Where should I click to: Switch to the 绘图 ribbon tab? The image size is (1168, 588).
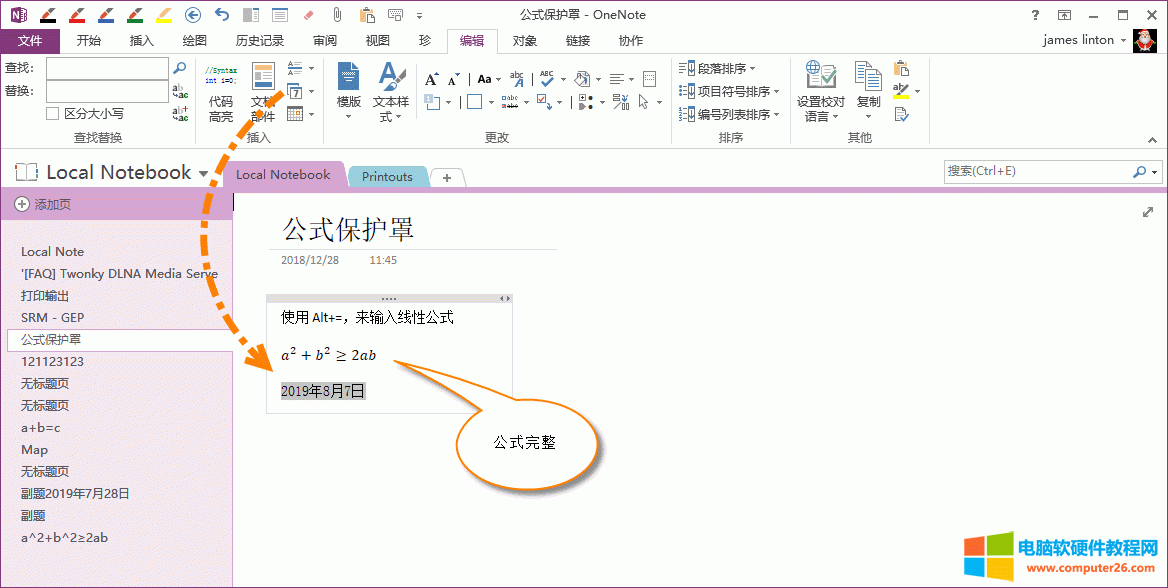(x=194, y=40)
